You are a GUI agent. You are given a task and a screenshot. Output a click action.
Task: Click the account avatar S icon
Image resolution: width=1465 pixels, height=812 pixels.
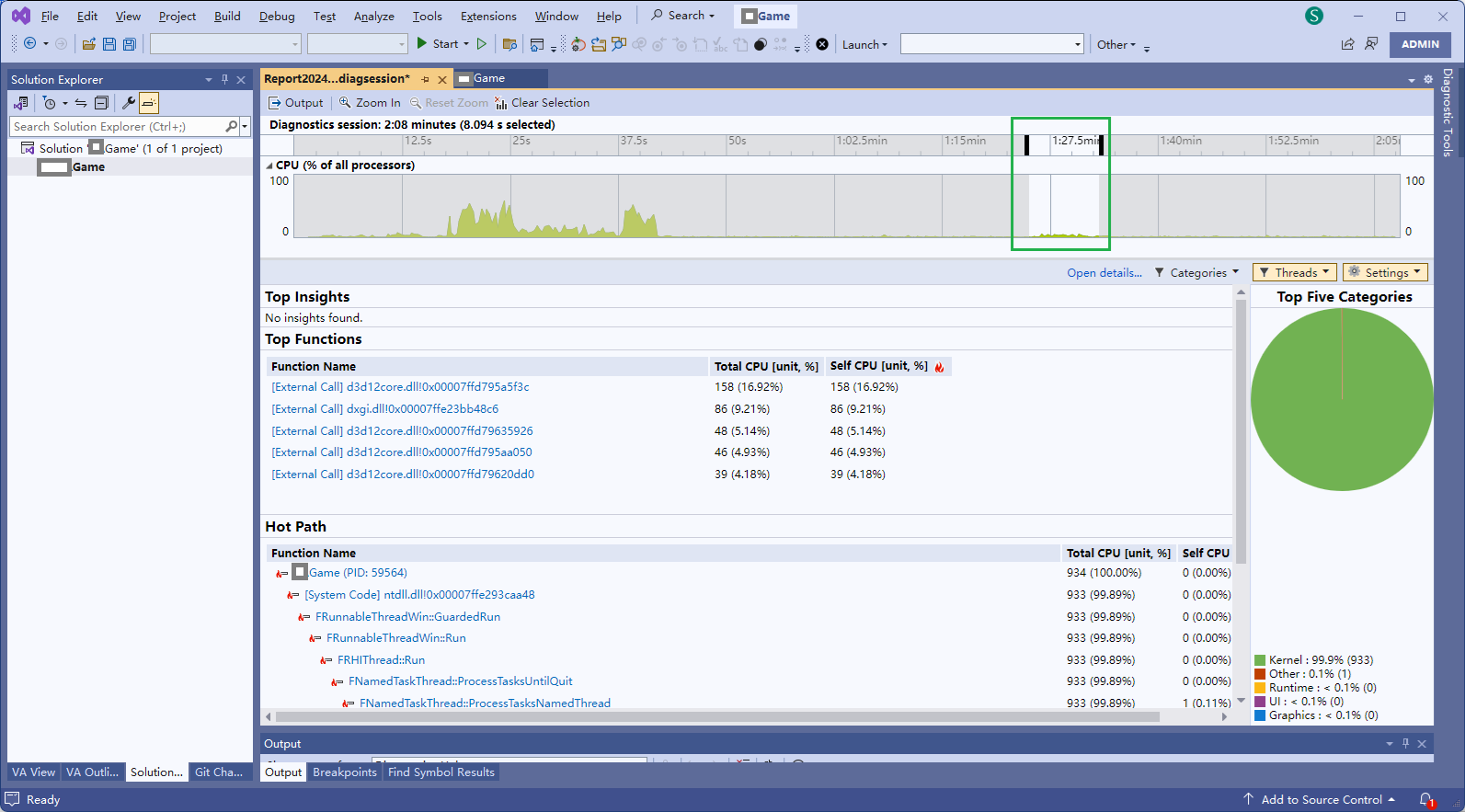click(x=1314, y=16)
